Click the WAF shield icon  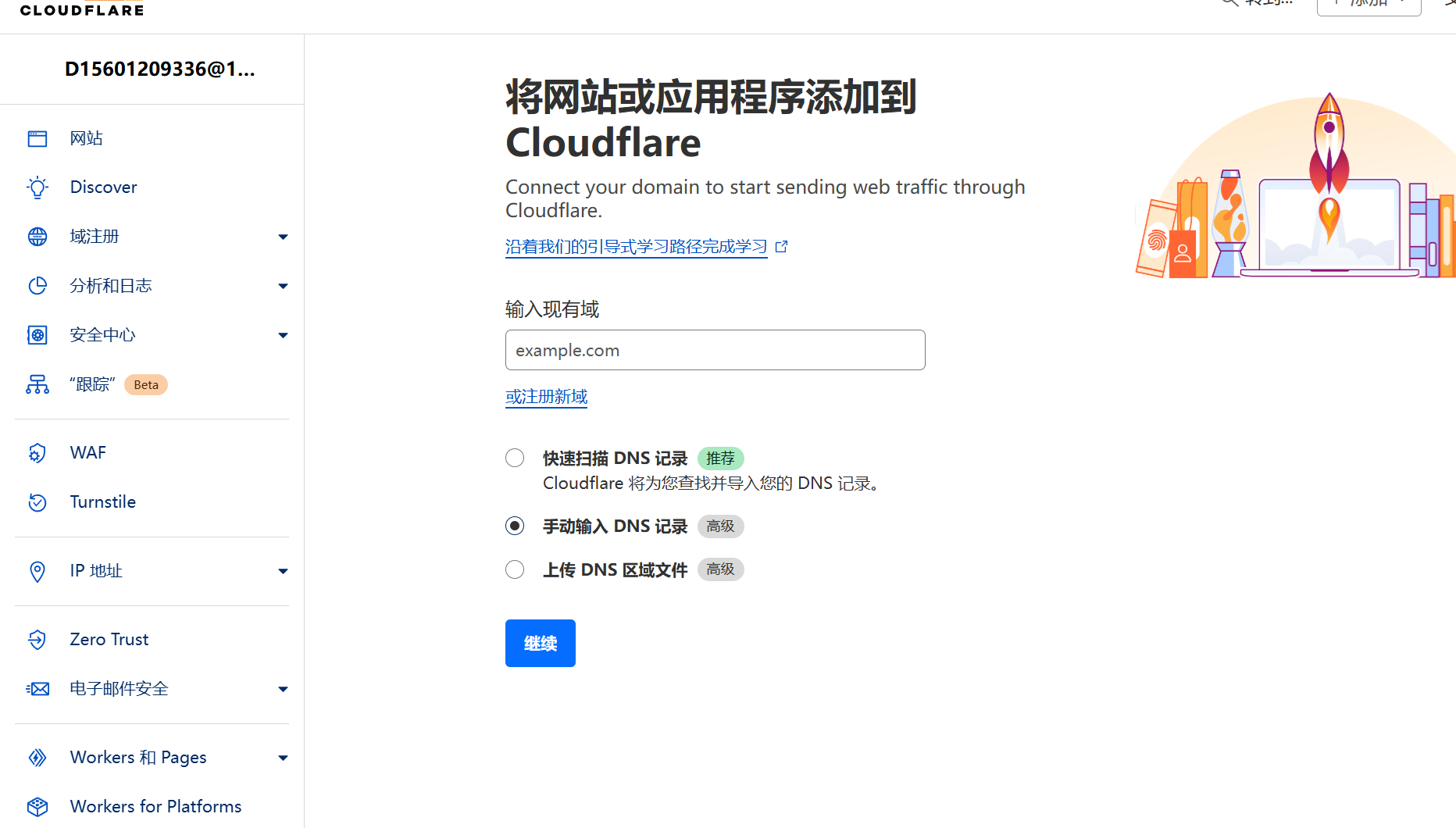click(37, 453)
